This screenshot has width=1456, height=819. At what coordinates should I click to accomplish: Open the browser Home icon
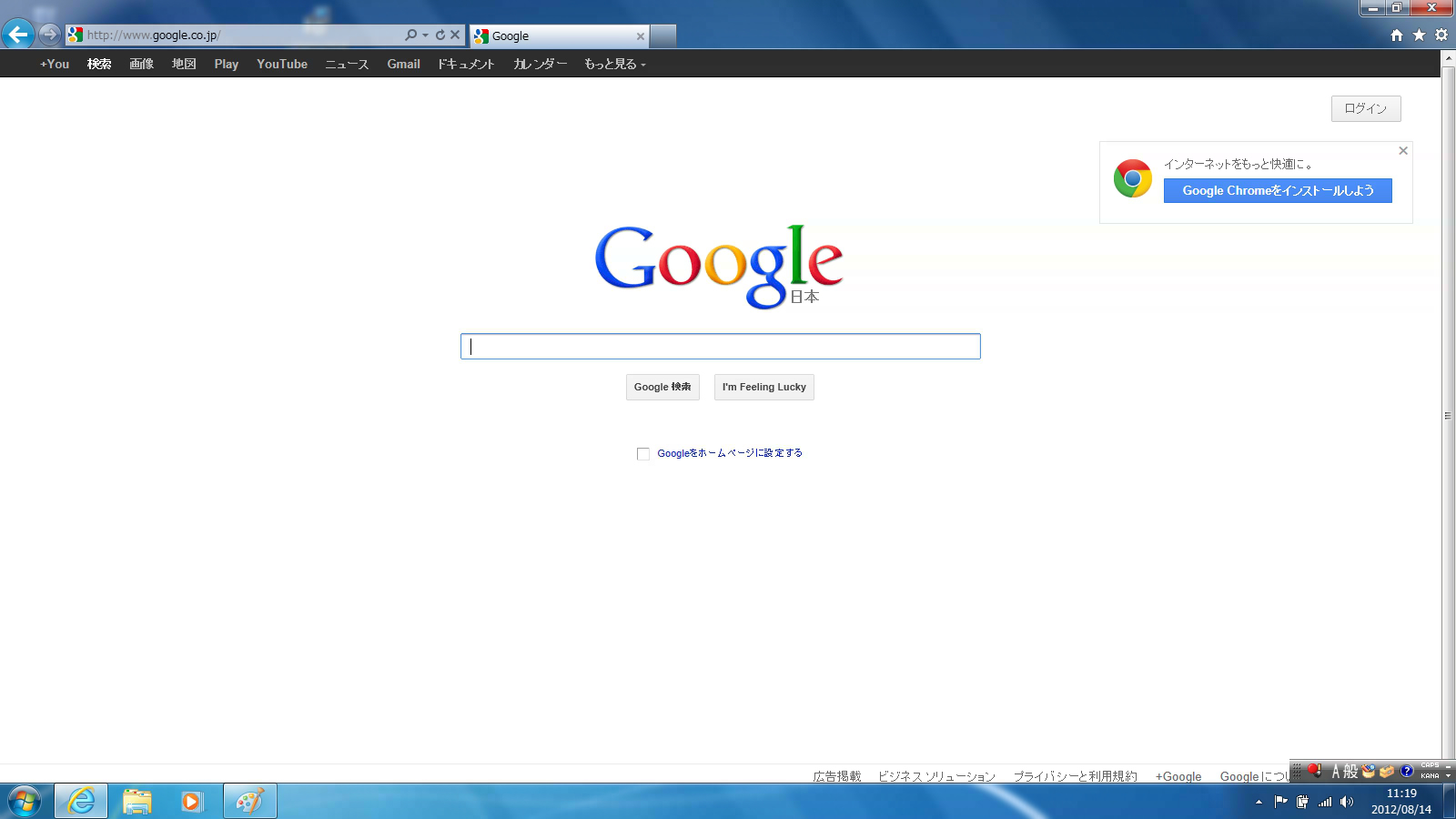(1397, 35)
